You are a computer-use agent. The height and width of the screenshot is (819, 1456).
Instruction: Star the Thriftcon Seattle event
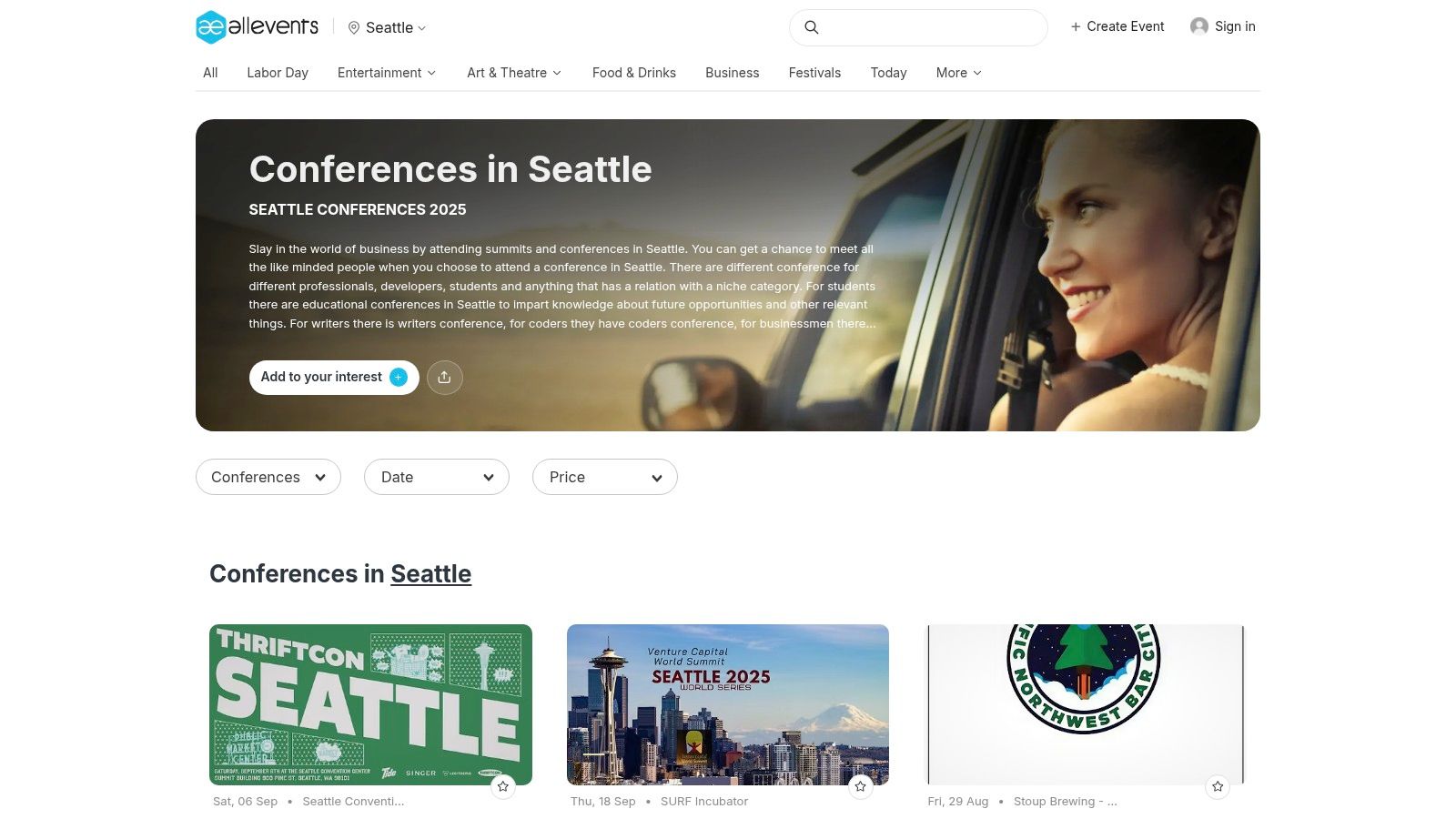[502, 786]
